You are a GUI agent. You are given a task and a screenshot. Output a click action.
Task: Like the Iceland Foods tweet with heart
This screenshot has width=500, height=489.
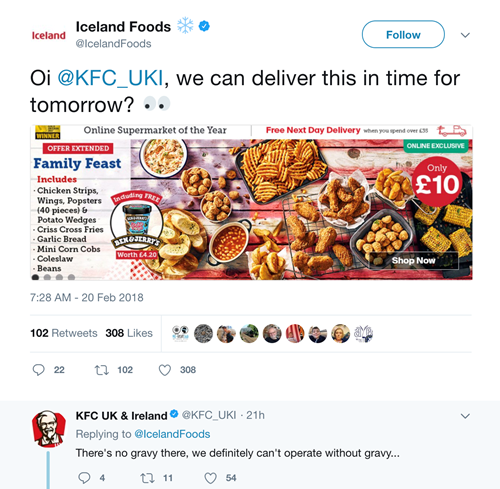(165, 370)
